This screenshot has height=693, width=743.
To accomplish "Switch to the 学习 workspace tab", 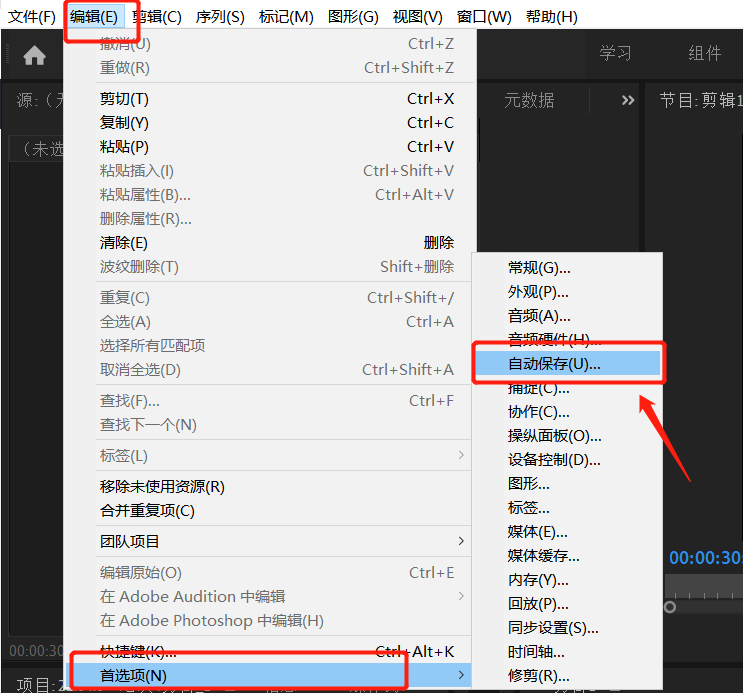I will coord(615,53).
